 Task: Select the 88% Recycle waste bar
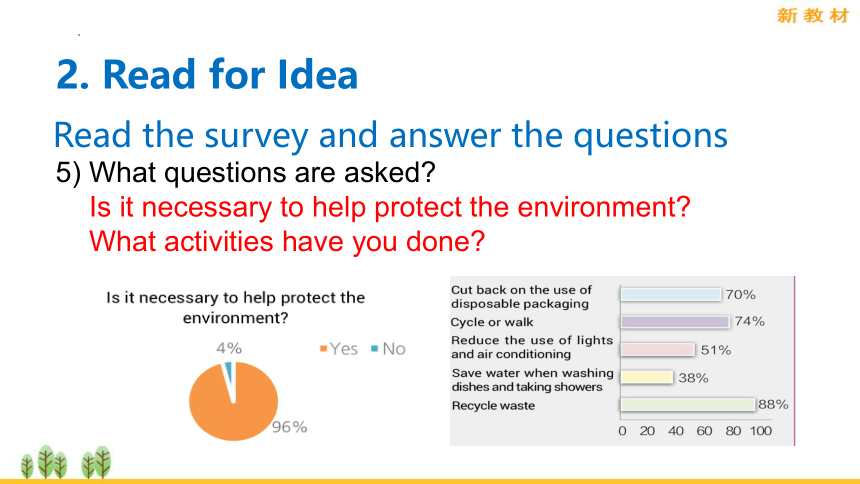688,405
